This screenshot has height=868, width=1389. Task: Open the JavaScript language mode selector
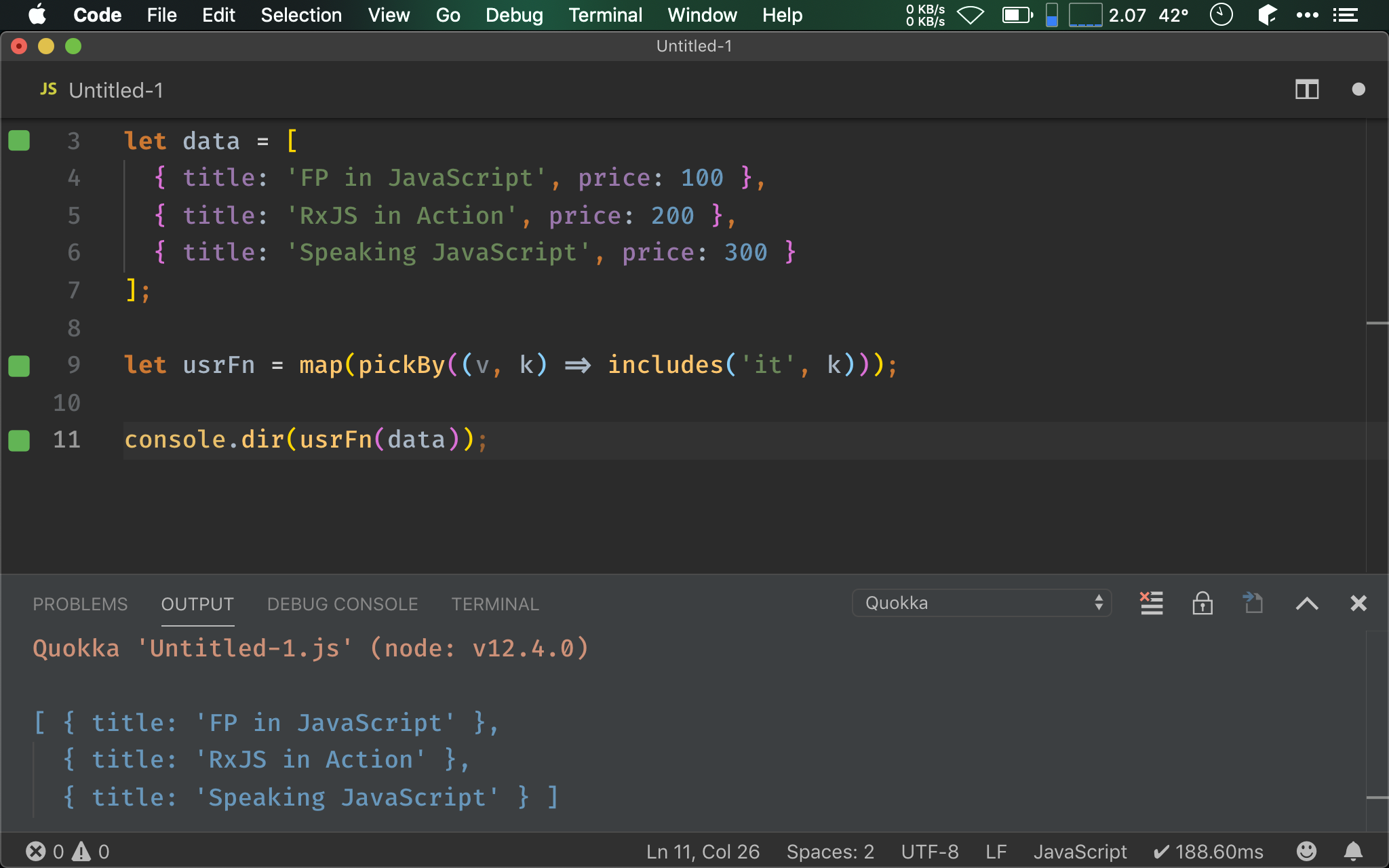1080,852
